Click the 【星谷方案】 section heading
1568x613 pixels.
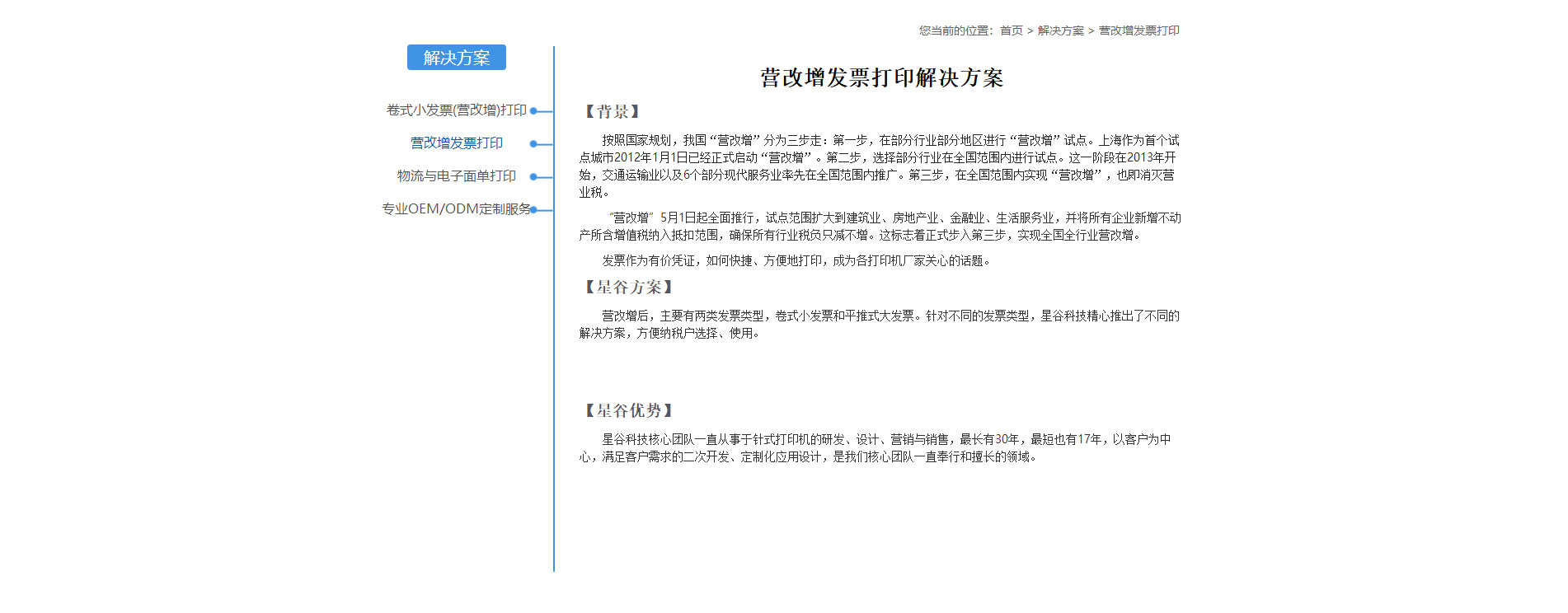[x=628, y=288]
